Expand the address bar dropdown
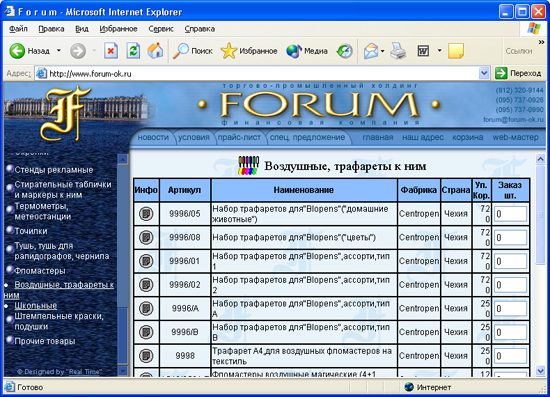Screen dimensions: 550x397 484,73
